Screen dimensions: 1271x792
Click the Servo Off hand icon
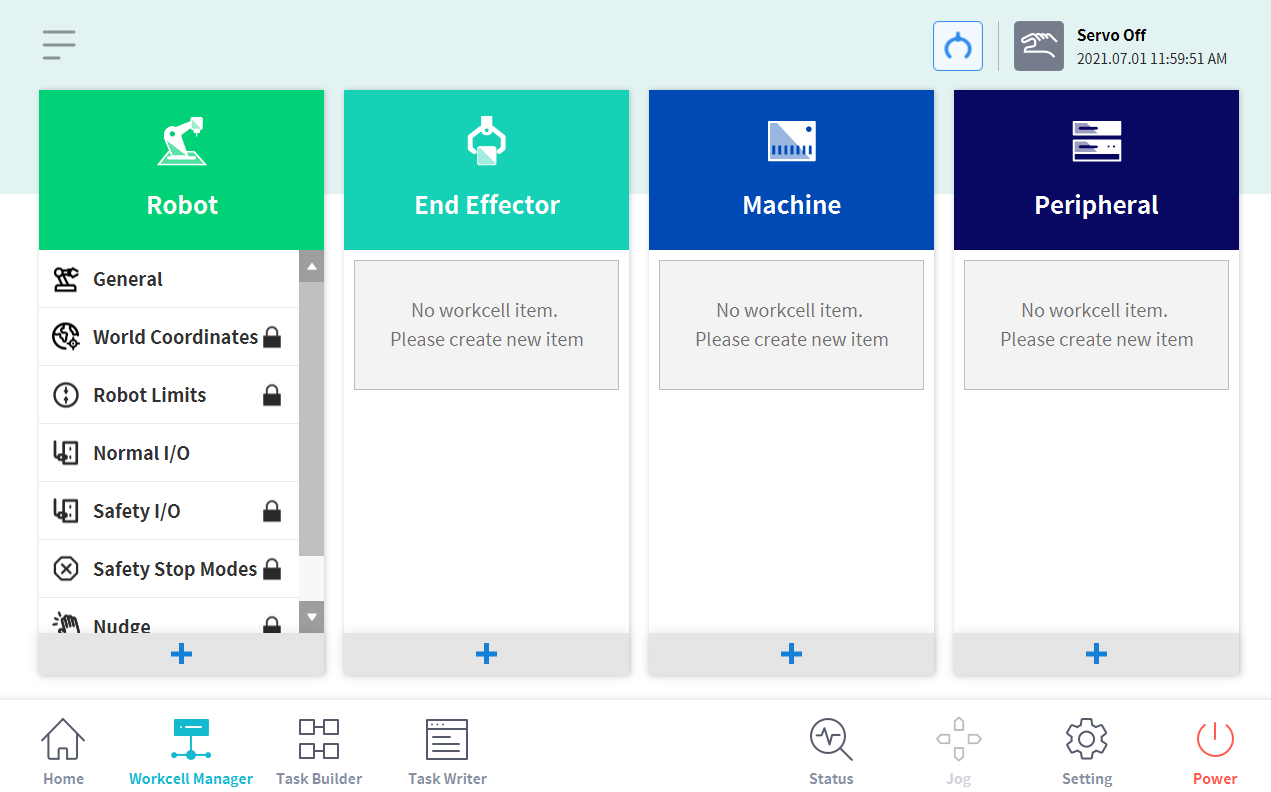[x=1038, y=46]
